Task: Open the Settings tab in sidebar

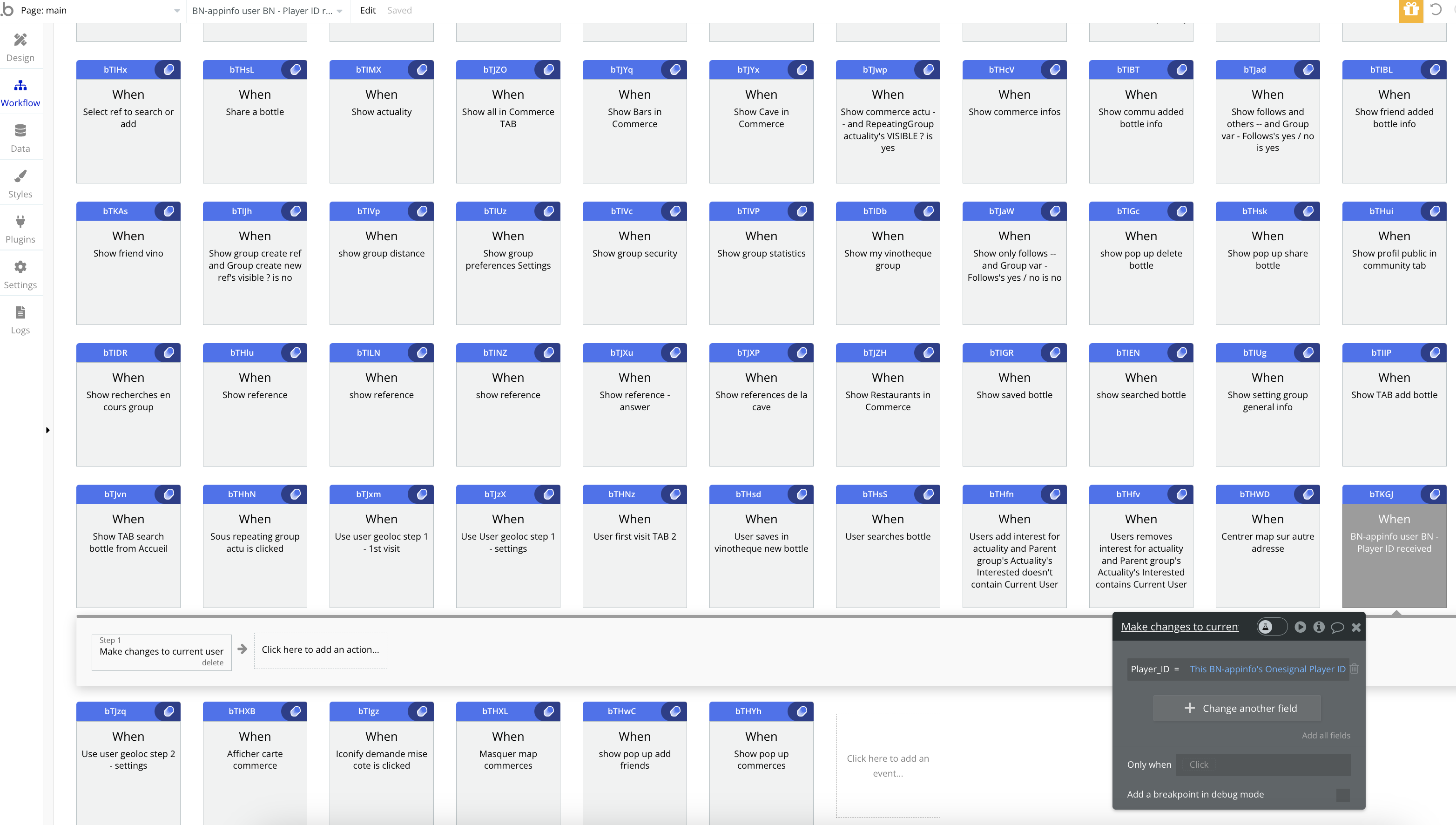Action: (20, 274)
